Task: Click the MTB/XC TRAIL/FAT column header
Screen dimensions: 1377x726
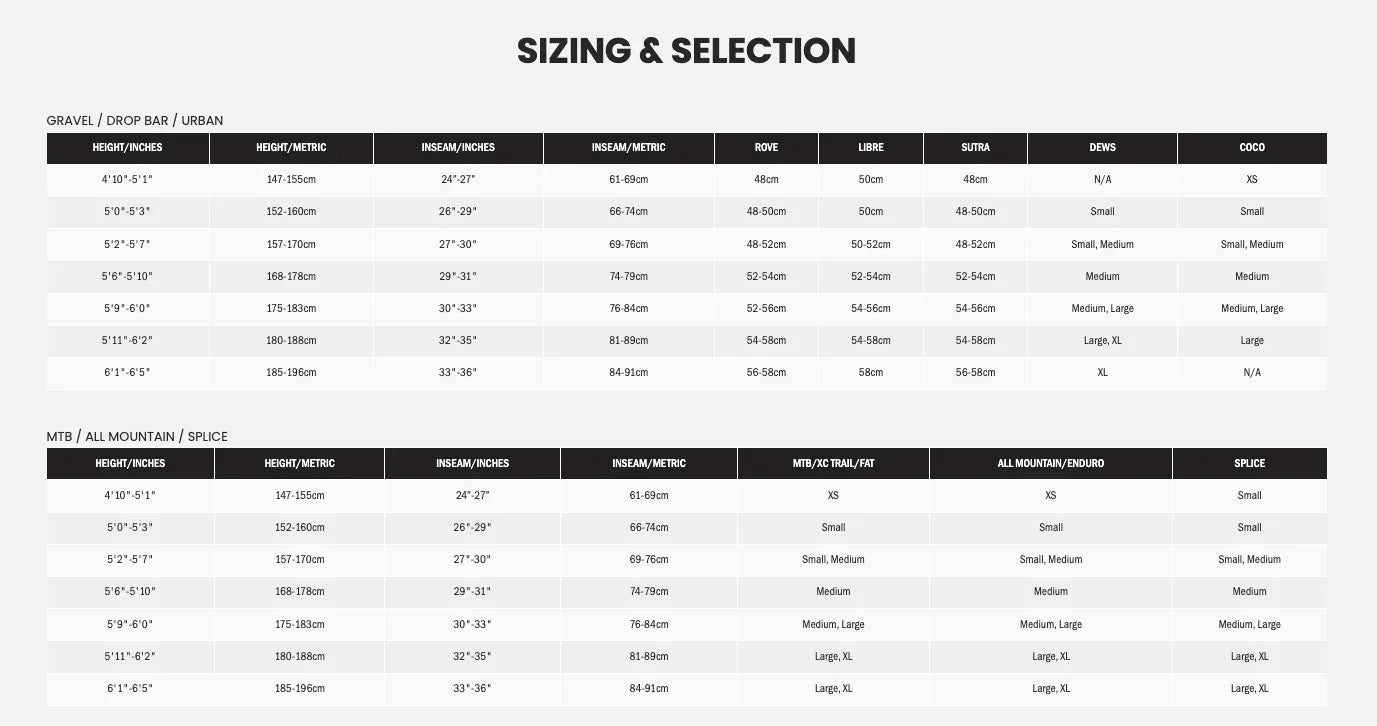Action: click(x=833, y=463)
